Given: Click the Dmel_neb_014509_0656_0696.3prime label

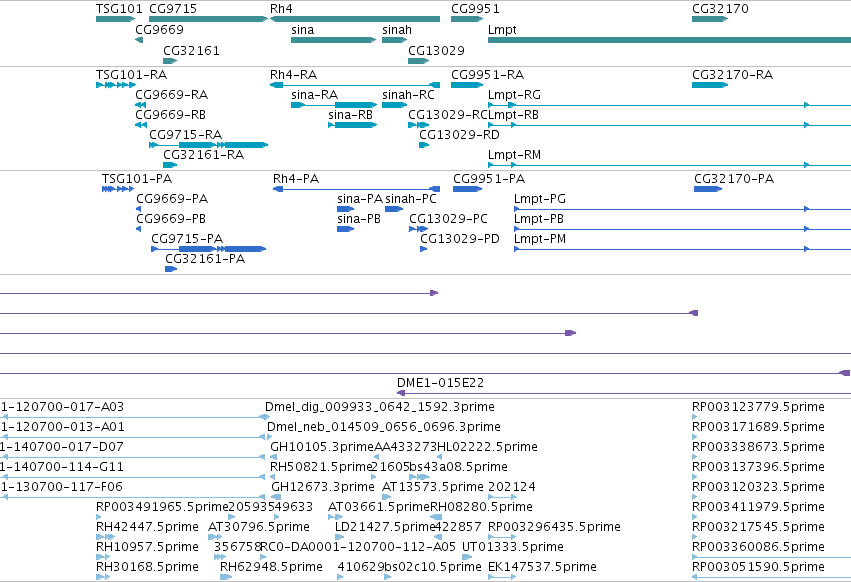Looking at the screenshot, I should pos(384,427).
